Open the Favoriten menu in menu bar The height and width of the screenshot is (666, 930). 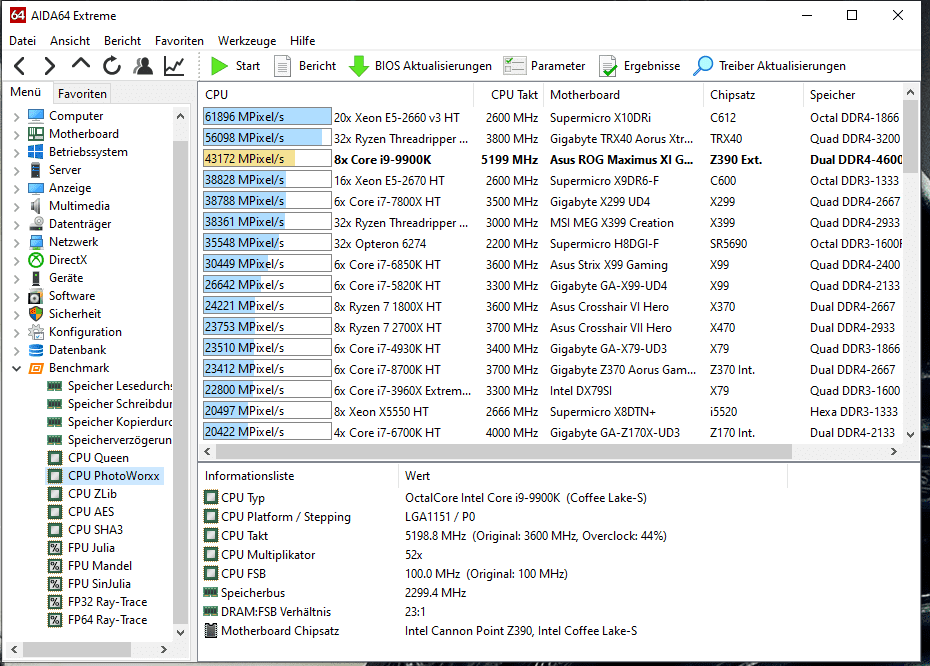pos(179,41)
